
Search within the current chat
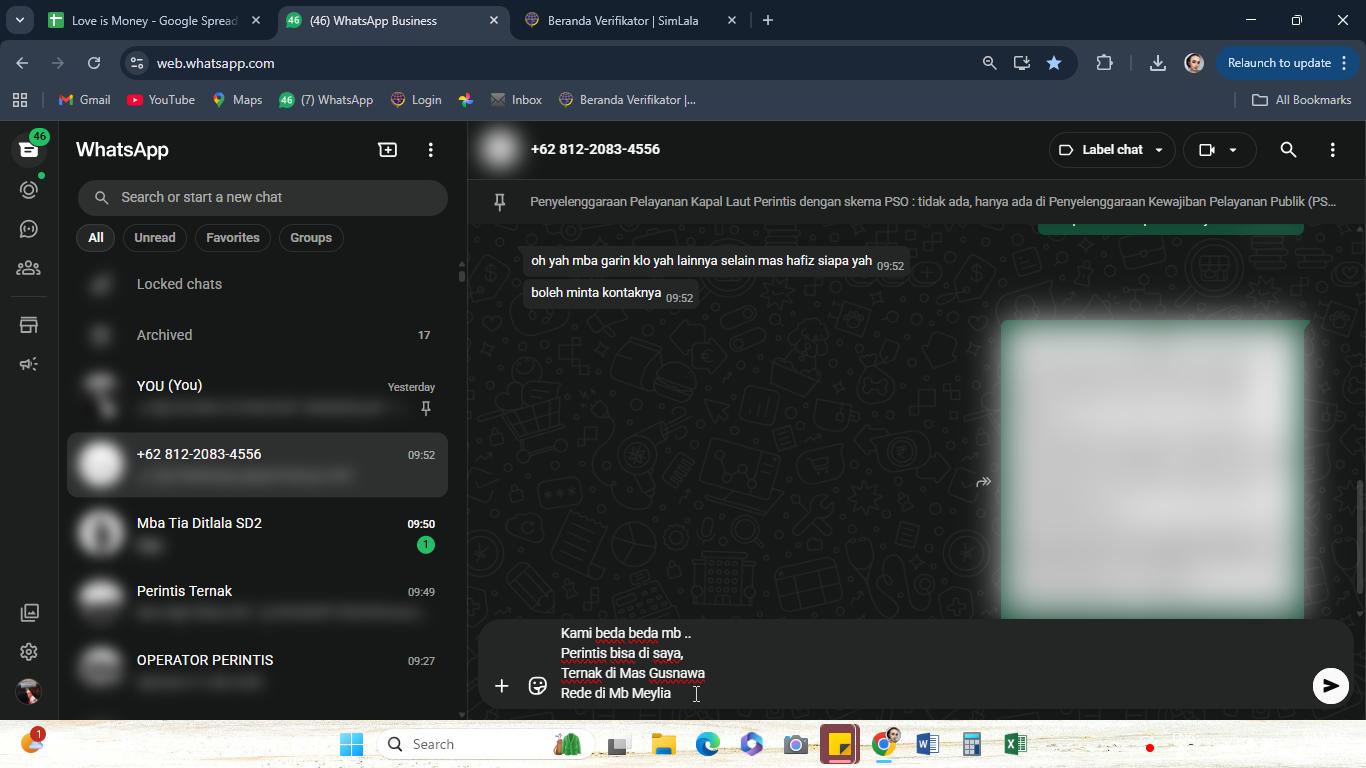(1288, 149)
